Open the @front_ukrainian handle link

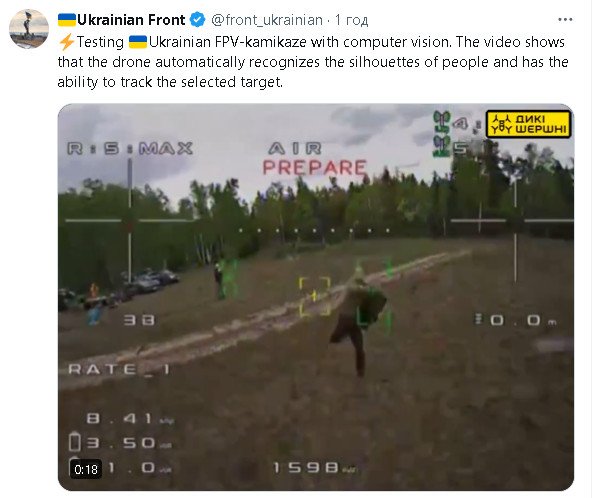click(267, 20)
